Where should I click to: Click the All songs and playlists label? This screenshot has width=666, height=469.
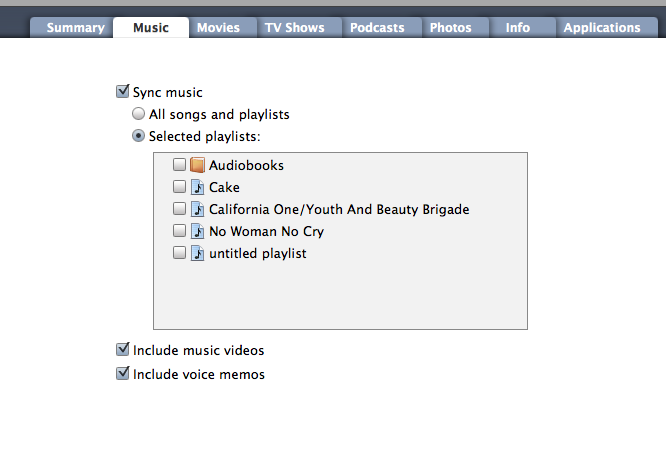tap(219, 114)
